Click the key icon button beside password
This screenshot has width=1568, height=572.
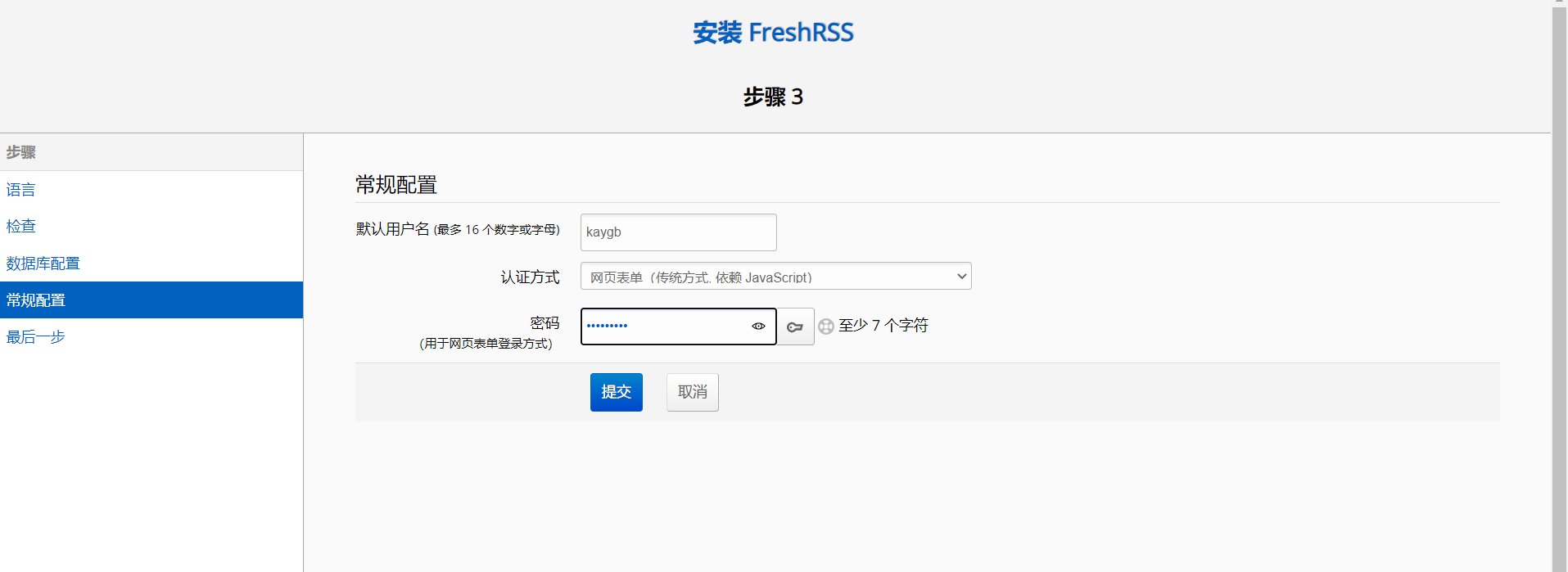[x=795, y=327]
